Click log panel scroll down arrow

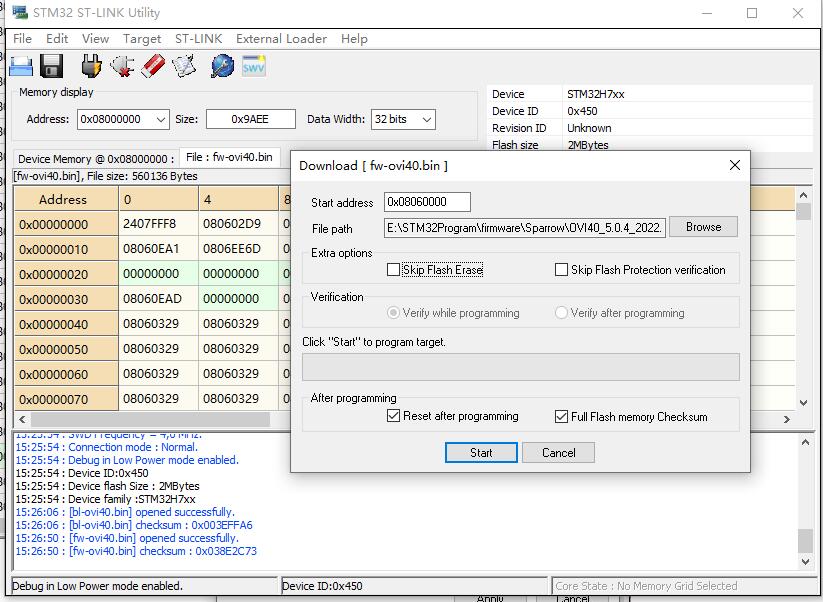point(805,562)
